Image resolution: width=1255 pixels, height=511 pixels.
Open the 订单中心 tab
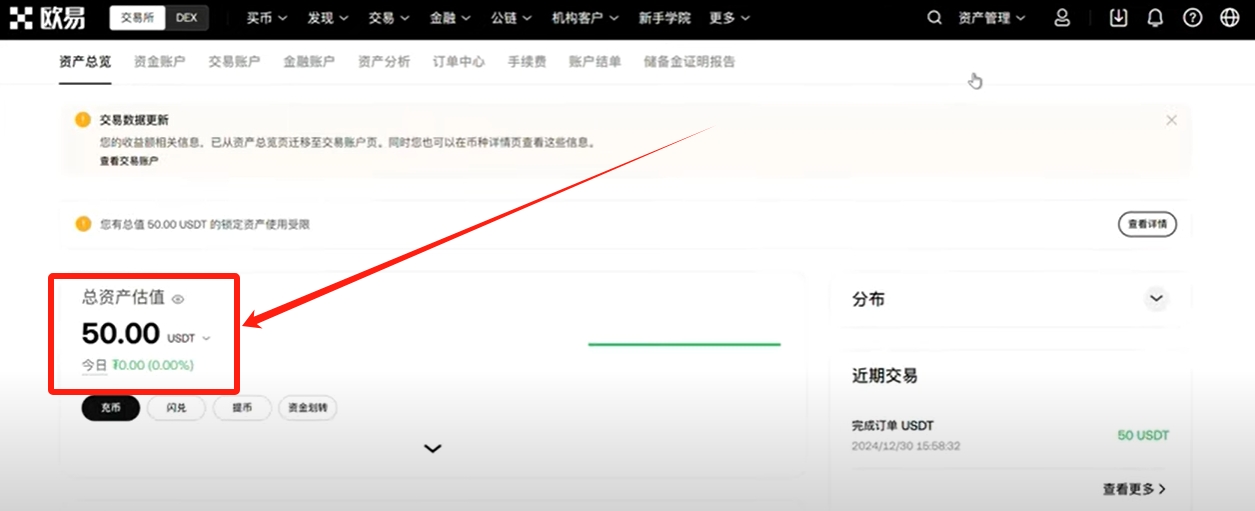(x=458, y=62)
